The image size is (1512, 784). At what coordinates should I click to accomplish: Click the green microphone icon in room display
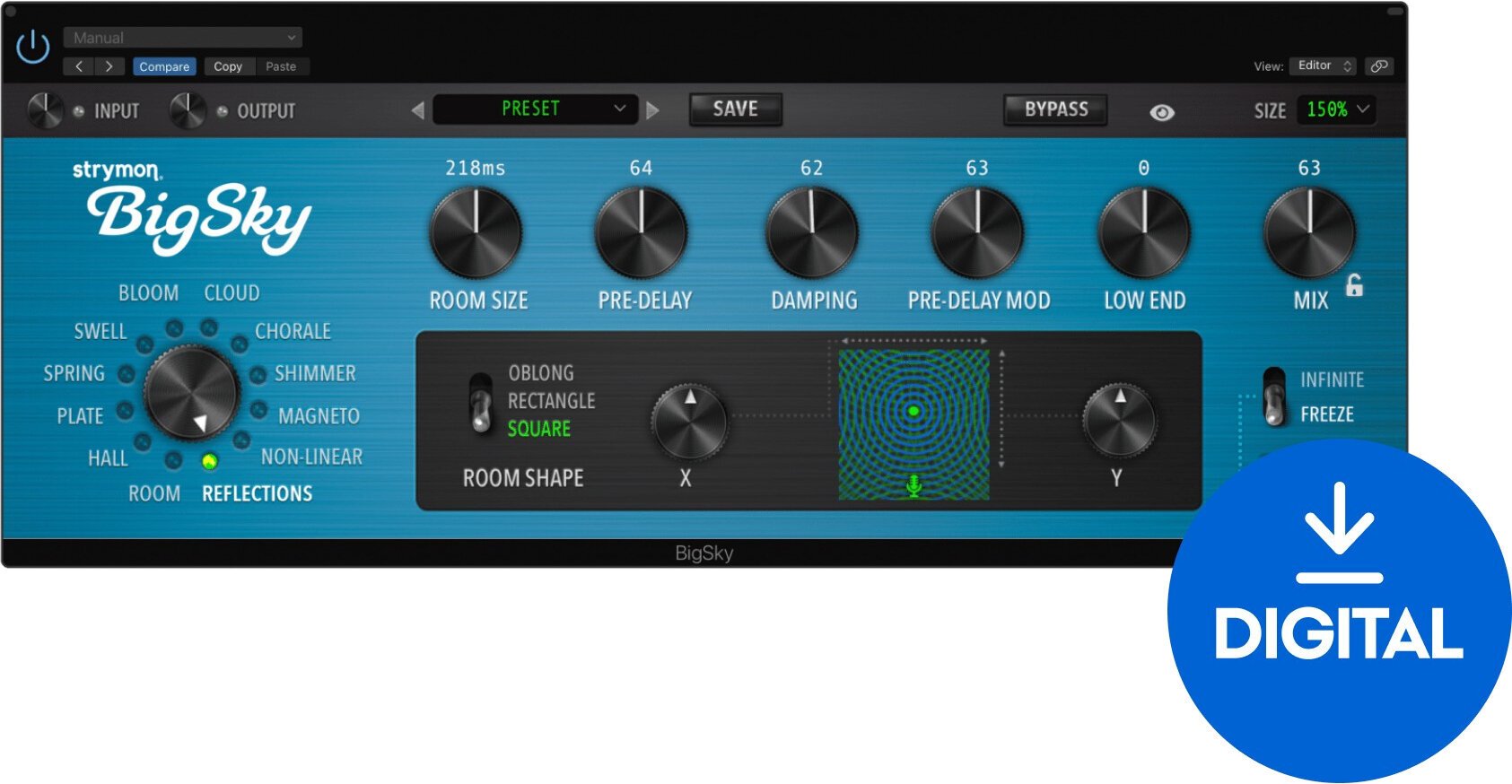[913, 486]
